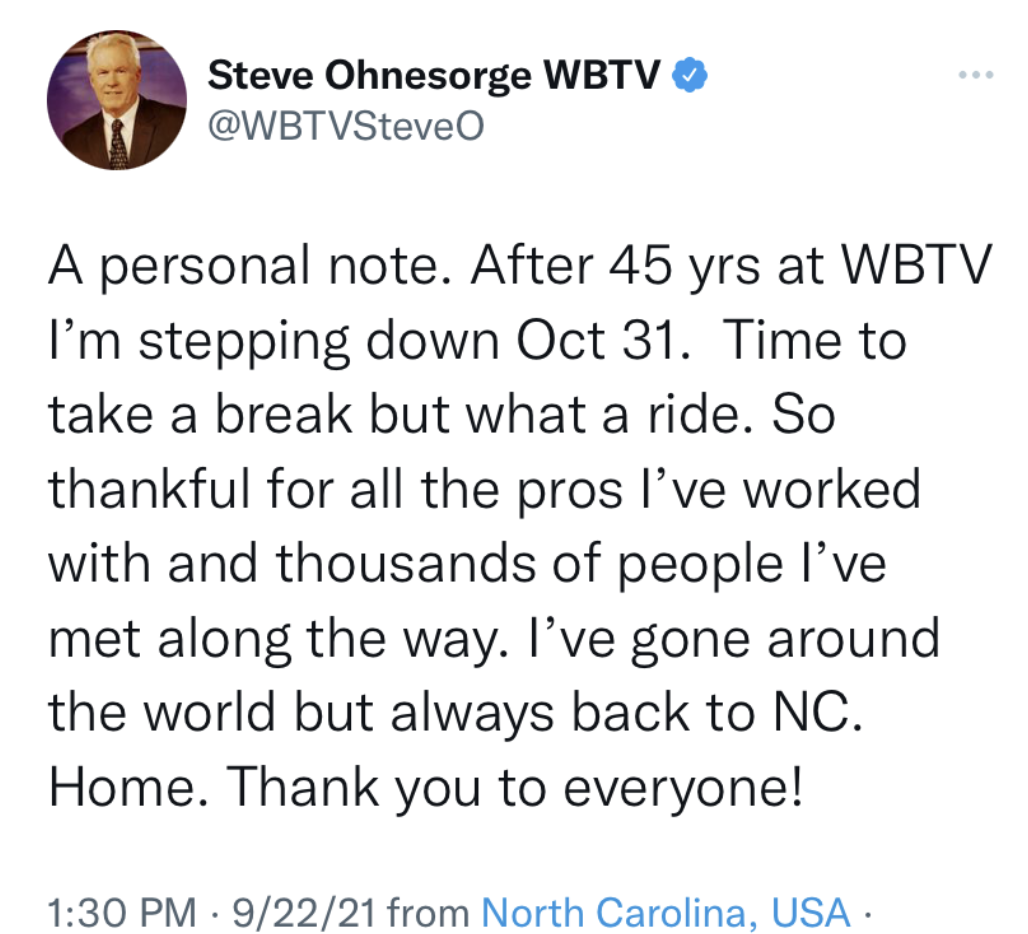The image size is (1028, 934).
Task: Click the 9/22/21 tweet date
Action: click(x=304, y=912)
